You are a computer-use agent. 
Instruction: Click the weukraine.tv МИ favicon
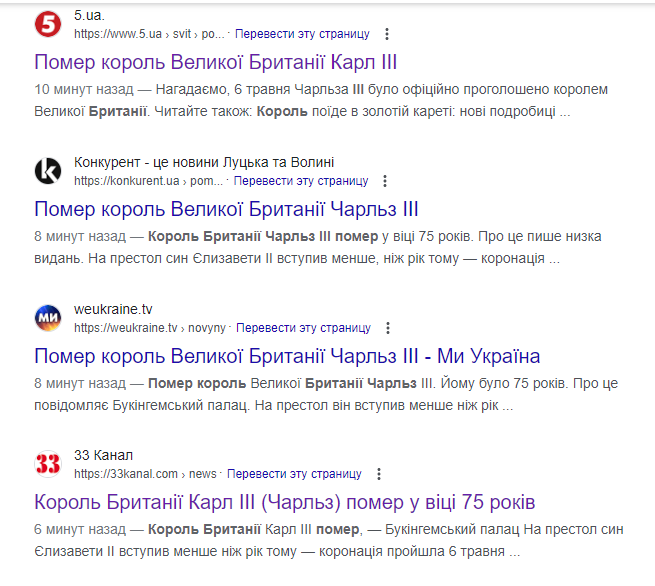tap(48, 318)
